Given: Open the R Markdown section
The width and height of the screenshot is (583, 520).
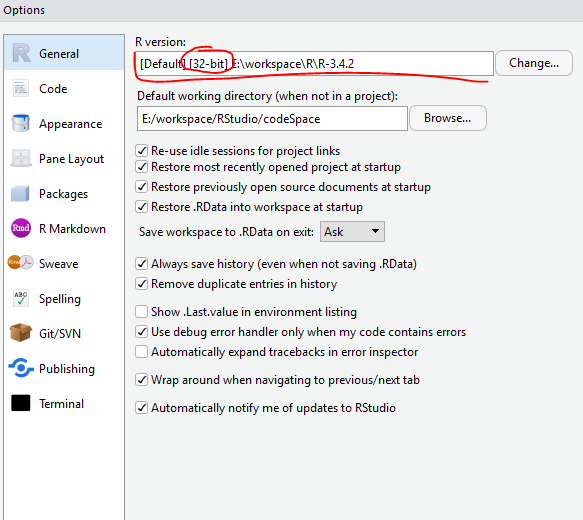Looking at the screenshot, I should 64,228.
